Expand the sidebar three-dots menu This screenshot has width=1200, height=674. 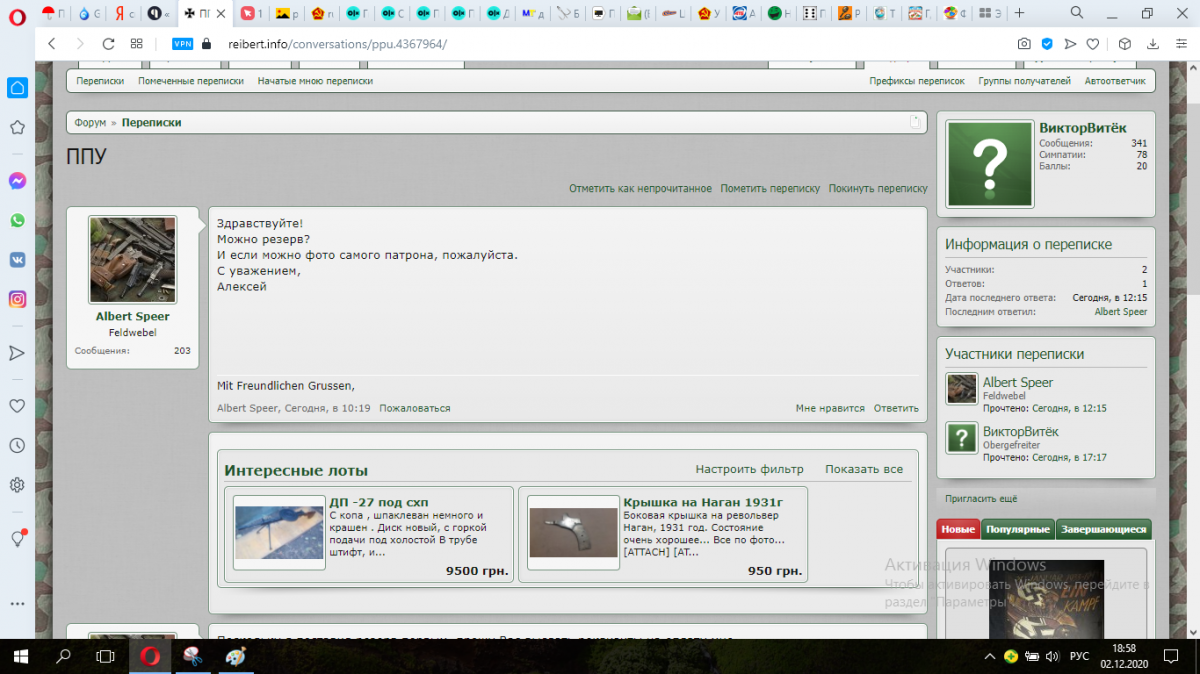(x=17, y=604)
